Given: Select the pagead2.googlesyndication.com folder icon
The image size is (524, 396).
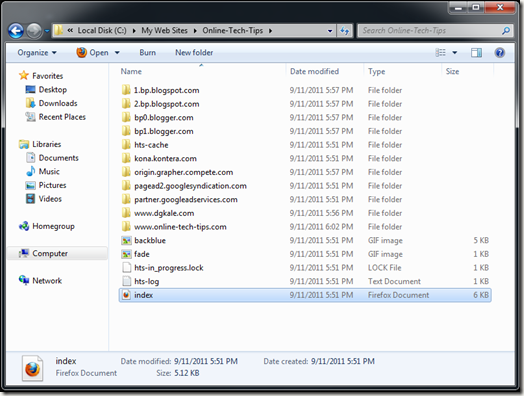Looking at the screenshot, I should 126,186.
